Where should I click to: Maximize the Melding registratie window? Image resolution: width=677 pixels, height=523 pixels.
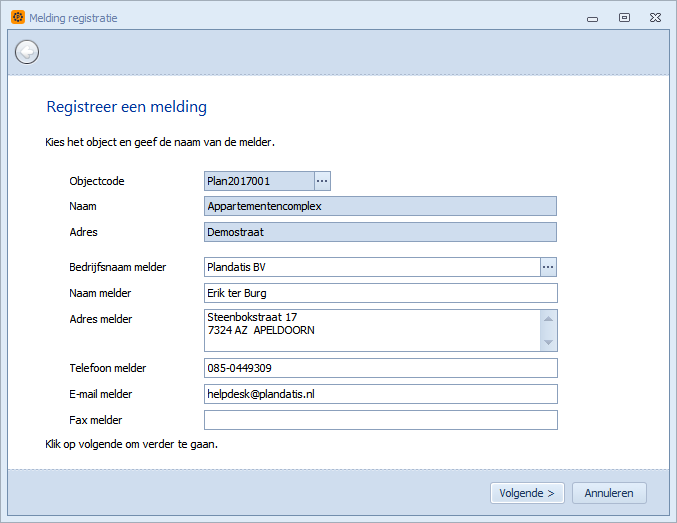[624, 18]
